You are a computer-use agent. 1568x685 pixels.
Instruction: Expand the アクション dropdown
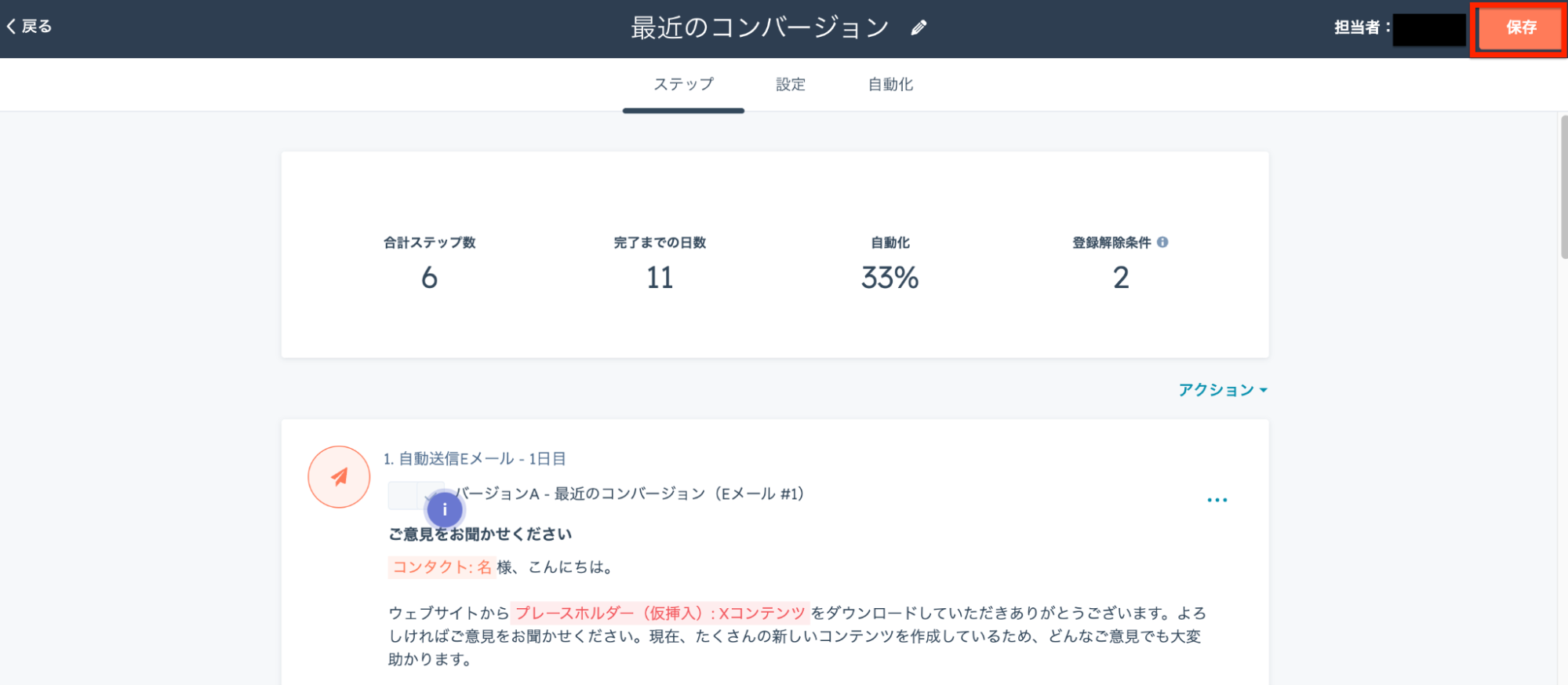[x=1222, y=390]
